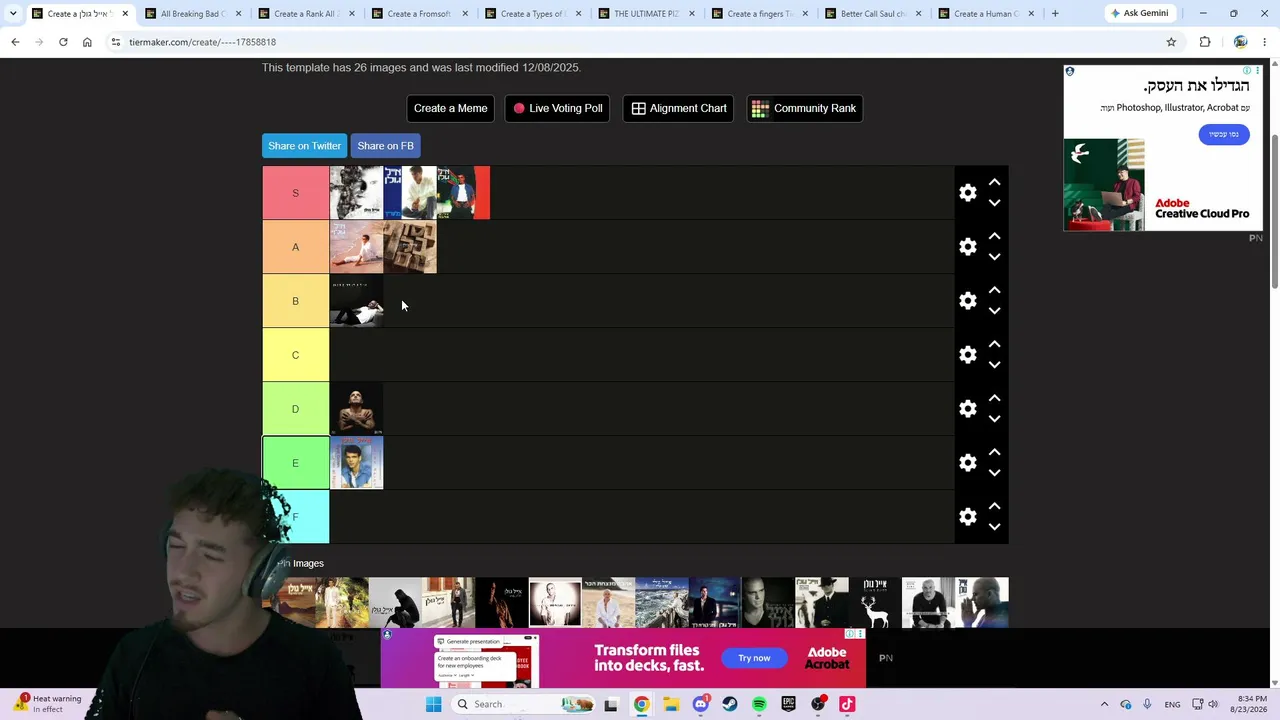This screenshot has height=720, width=1280.
Task: Open settings gear for B tier
Action: pos(967,301)
